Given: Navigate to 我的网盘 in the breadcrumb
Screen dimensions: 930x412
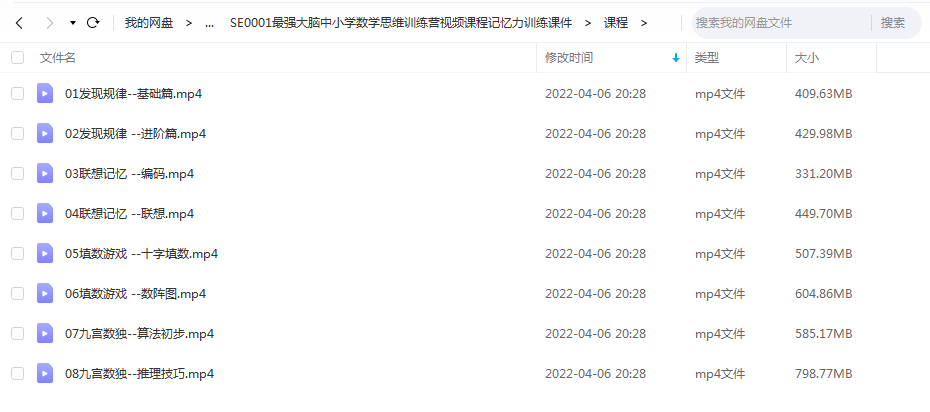Looking at the screenshot, I should click(x=149, y=23).
